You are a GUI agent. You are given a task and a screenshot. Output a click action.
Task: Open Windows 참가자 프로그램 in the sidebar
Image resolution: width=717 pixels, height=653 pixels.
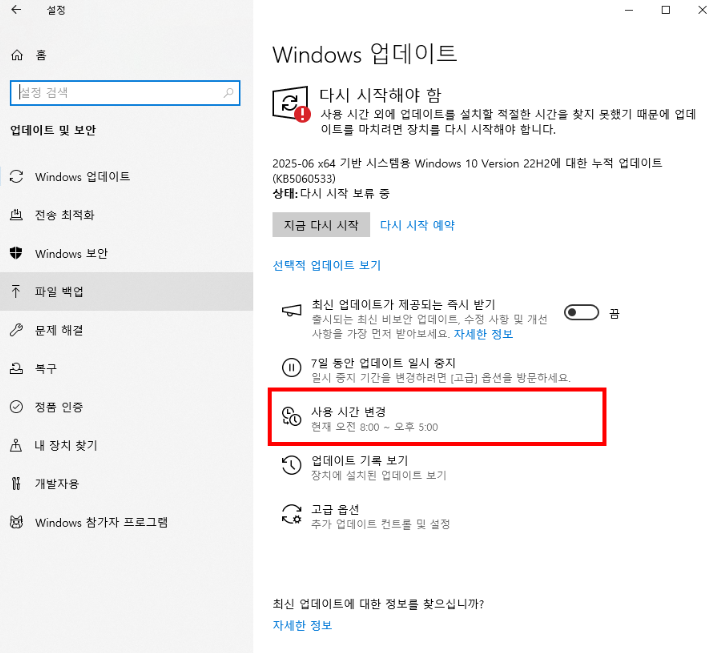point(126,522)
